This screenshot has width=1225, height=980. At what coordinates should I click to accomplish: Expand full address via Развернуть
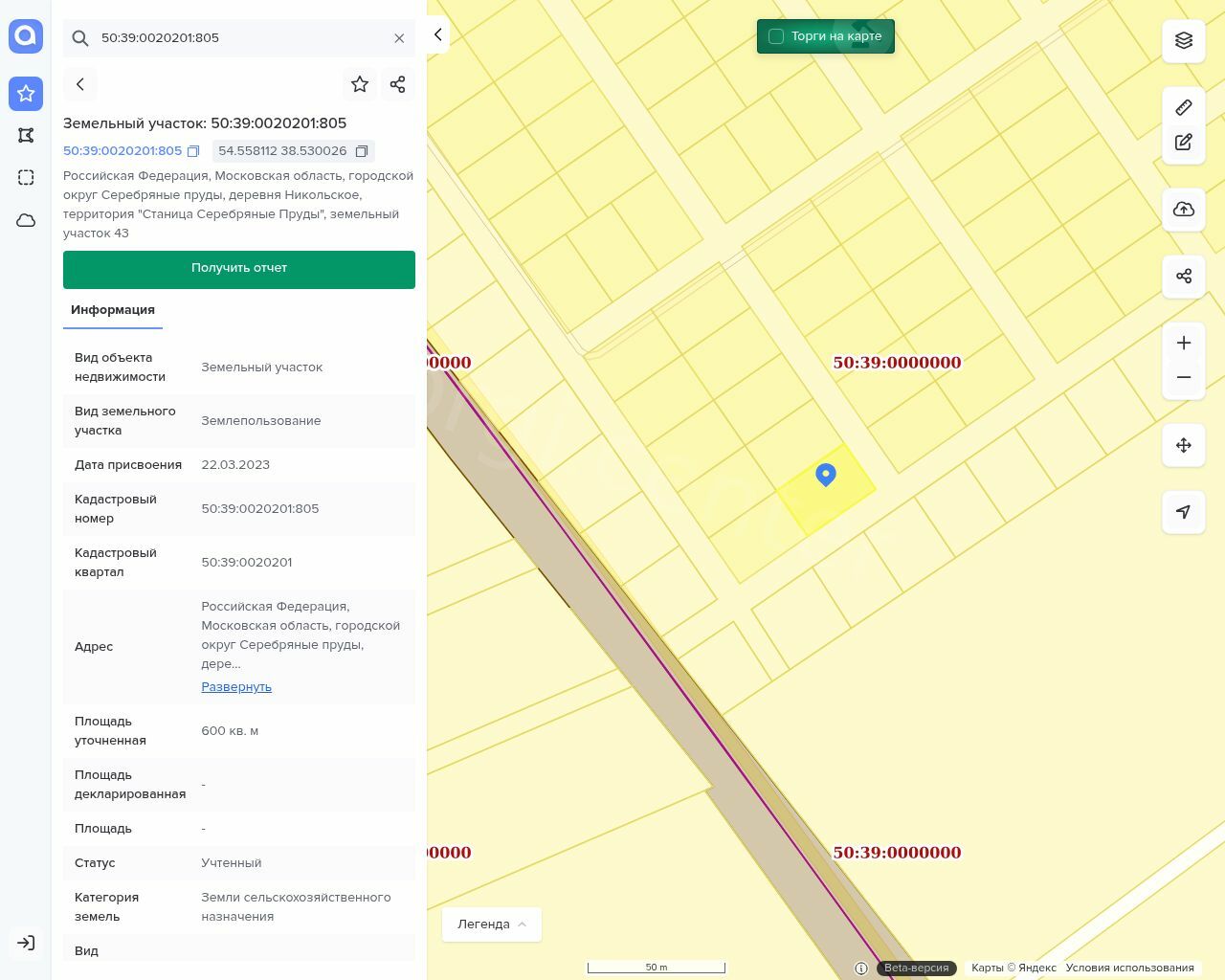click(236, 687)
